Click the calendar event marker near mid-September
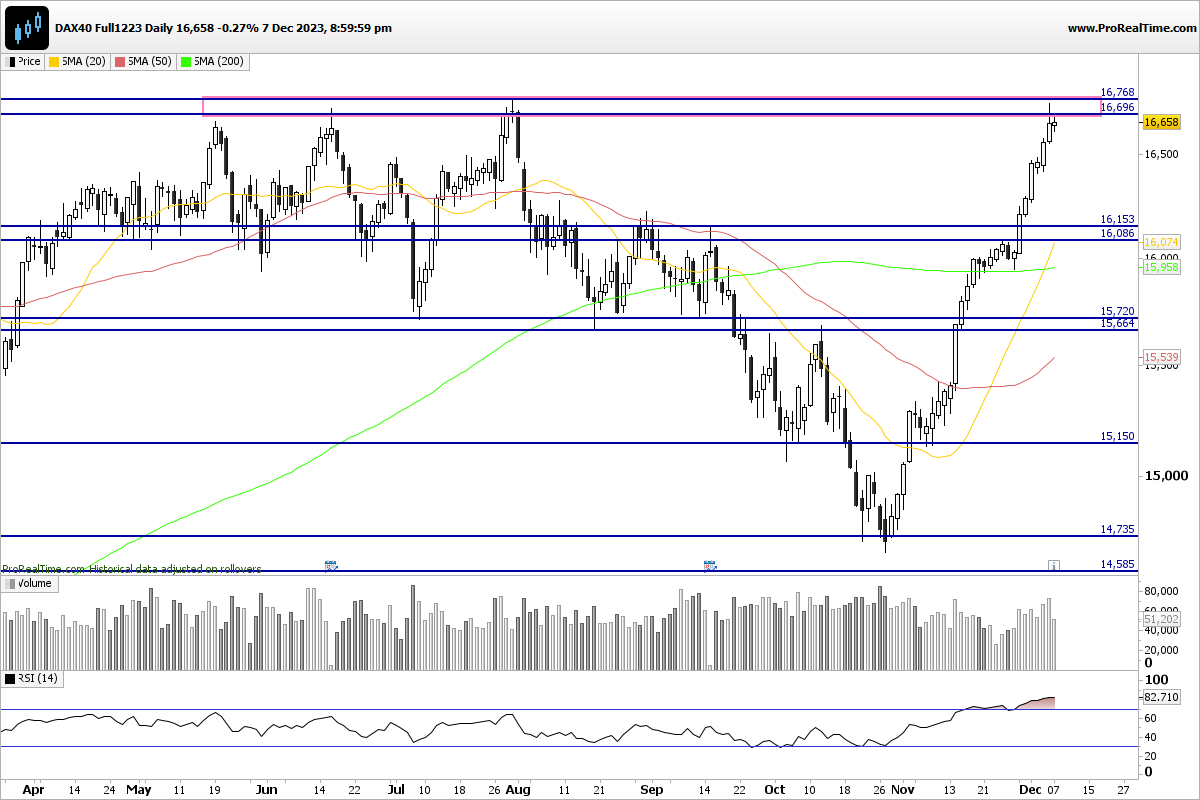This screenshot has height=800, width=1200. (710, 566)
